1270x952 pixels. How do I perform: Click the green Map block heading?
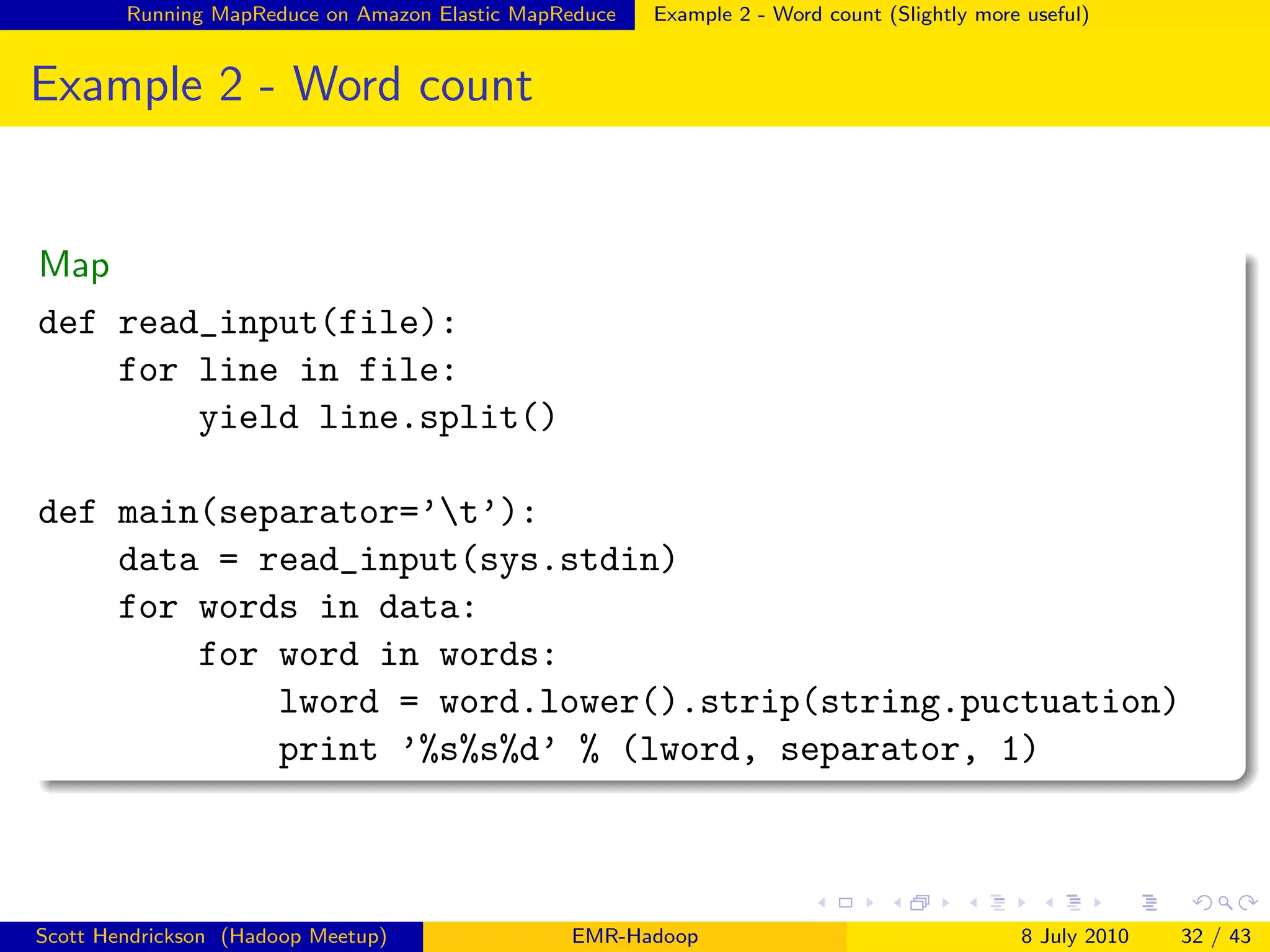pyautogui.click(x=74, y=265)
